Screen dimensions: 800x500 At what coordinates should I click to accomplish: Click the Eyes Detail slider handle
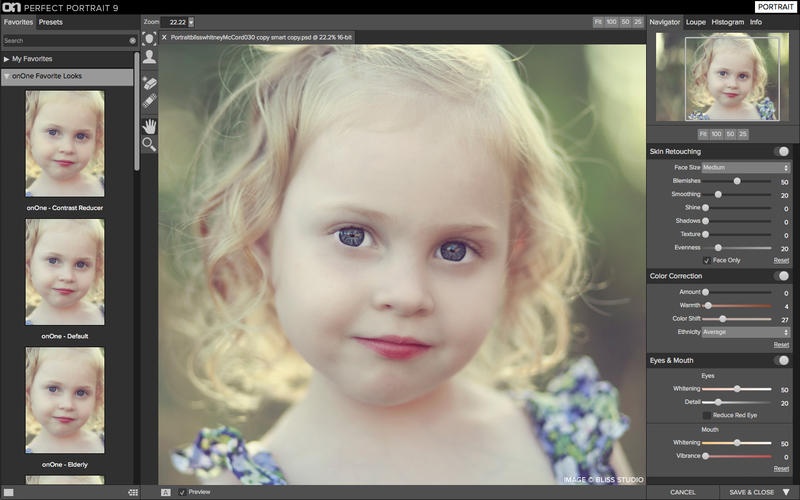718,402
